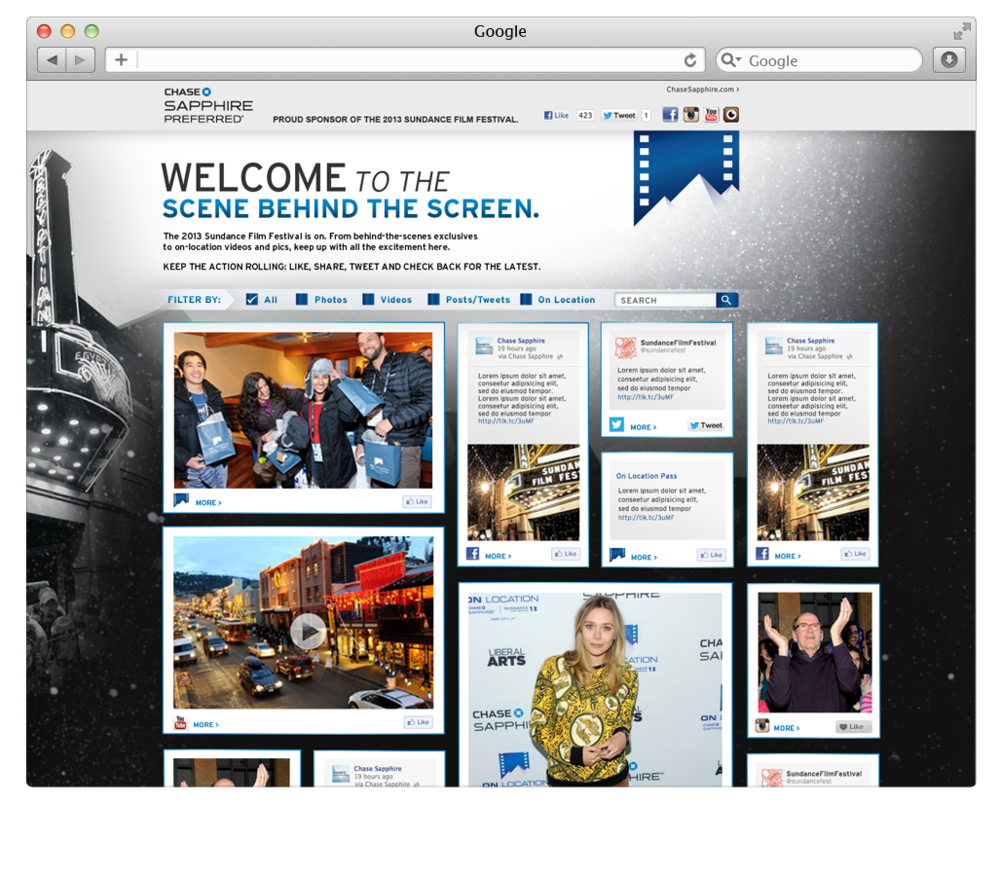1000x876 pixels.
Task: Click Facebook icon on first Chase Sapphire post
Action: 473,553
